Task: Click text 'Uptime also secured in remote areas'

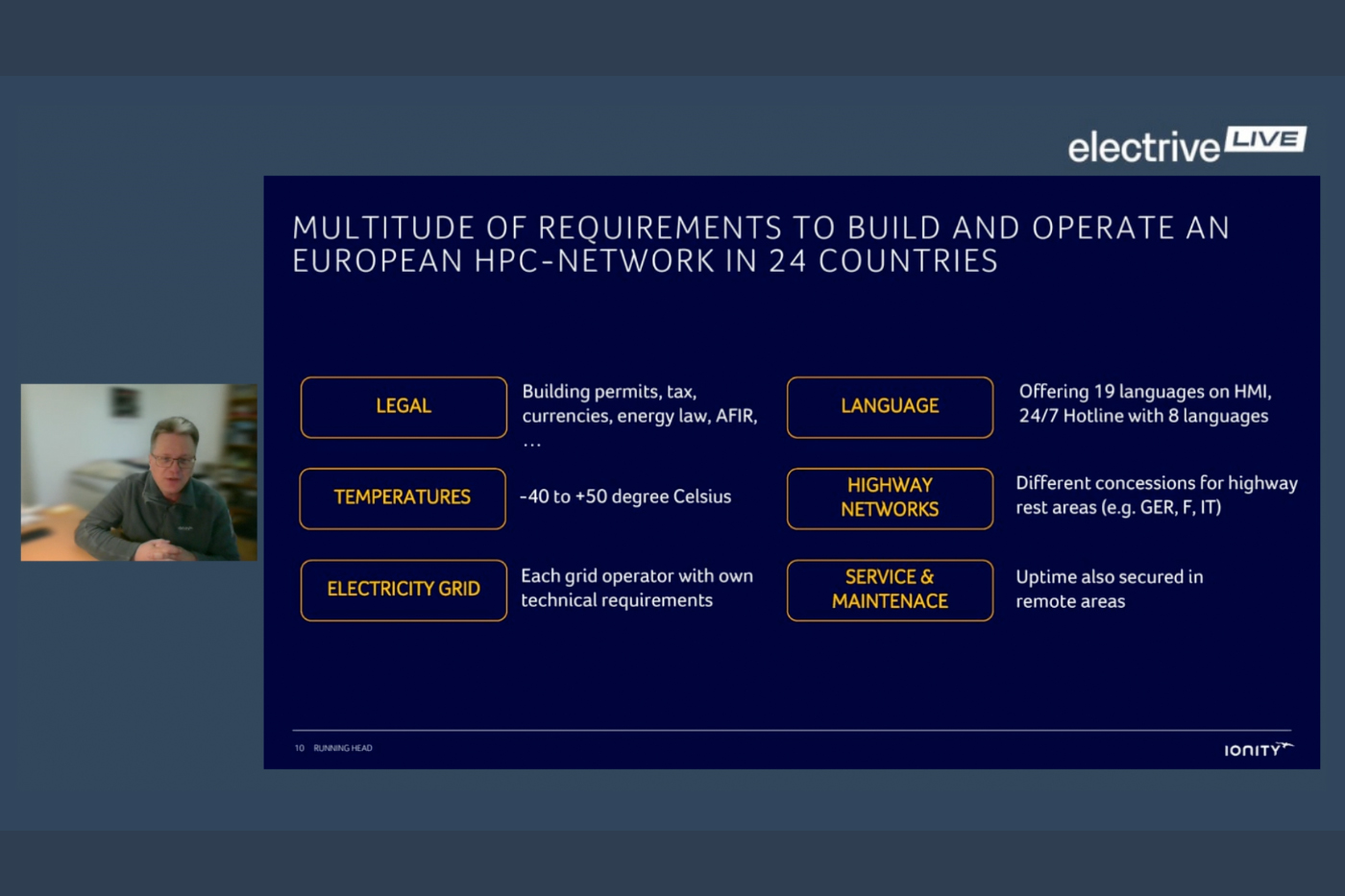Action: click(x=1110, y=589)
